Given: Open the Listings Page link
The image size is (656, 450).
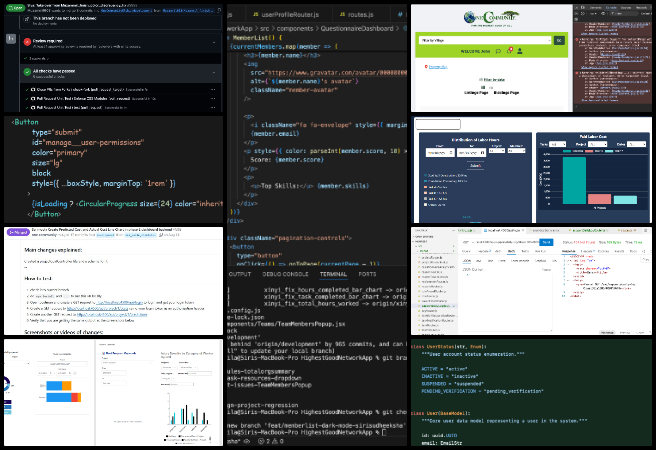Looking at the screenshot, I should point(474,92).
